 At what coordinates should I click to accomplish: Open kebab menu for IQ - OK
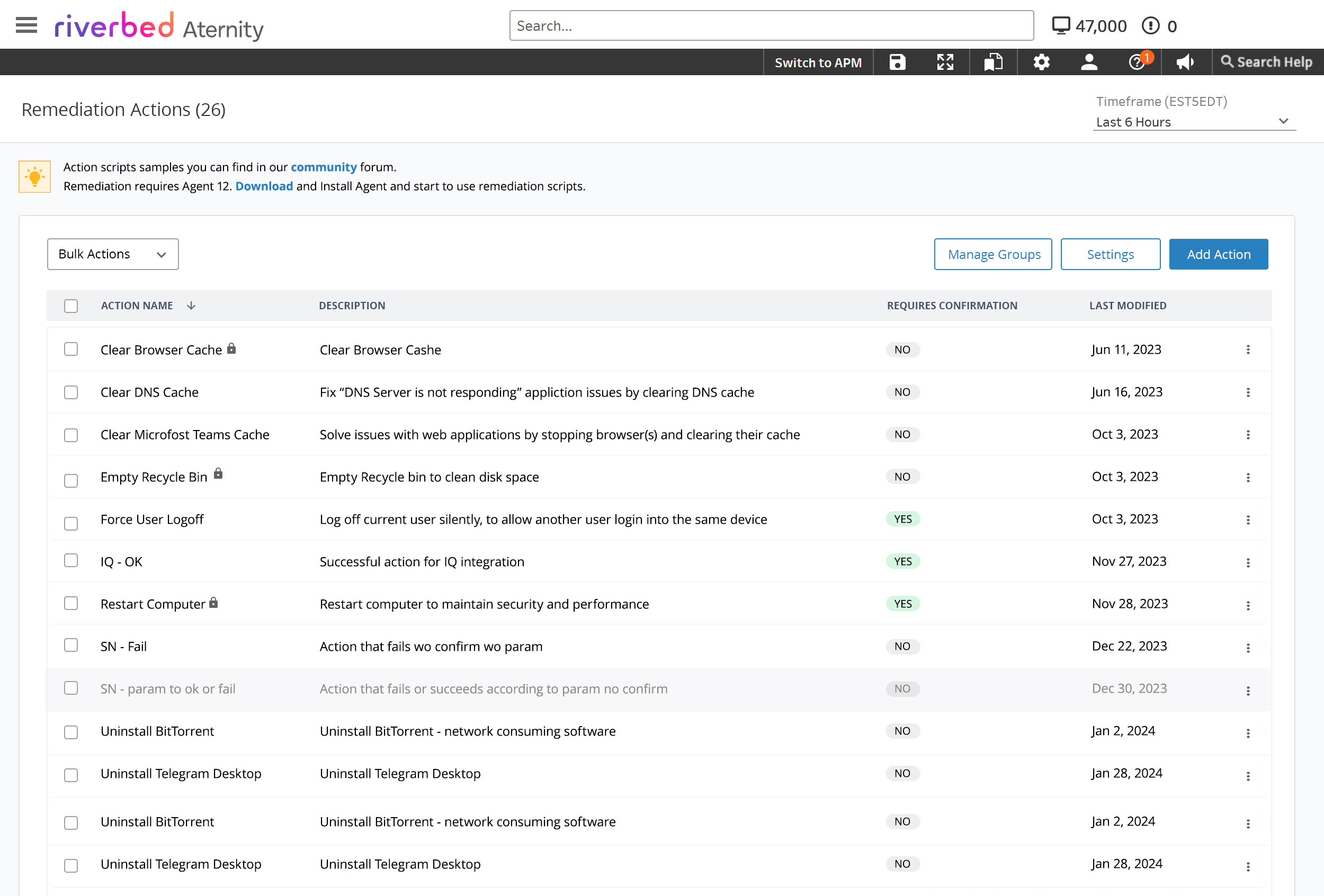click(x=1248, y=562)
